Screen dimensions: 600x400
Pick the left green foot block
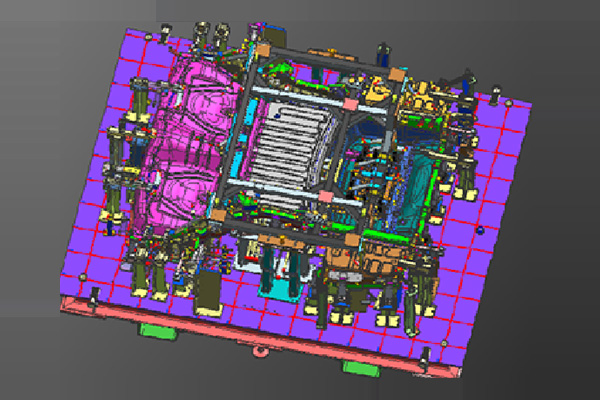click(x=156, y=329)
